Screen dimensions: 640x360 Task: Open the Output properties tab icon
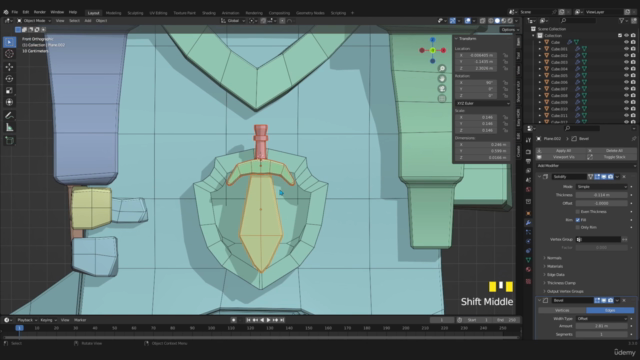click(x=528, y=161)
